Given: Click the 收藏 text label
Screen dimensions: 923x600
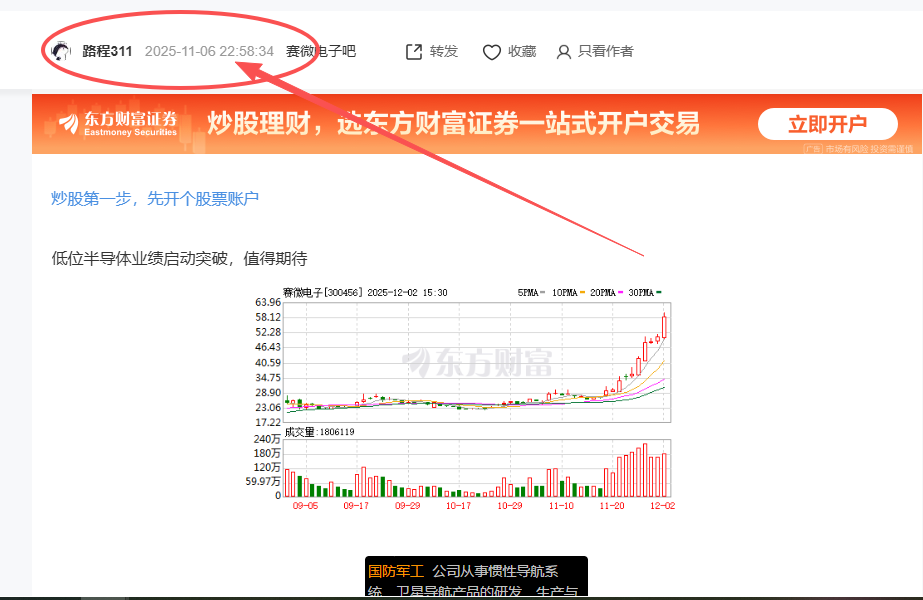Looking at the screenshot, I should (522, 51).
